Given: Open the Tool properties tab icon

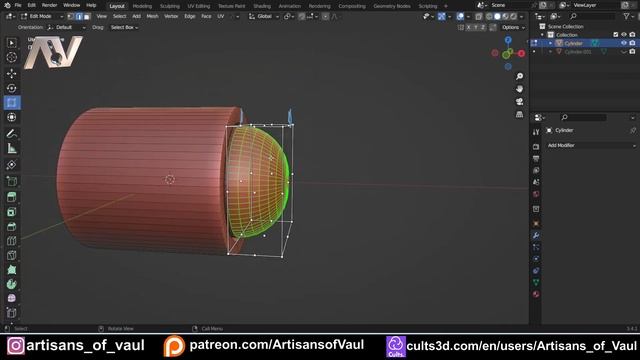Looking at the screenshot, I should (536, 132).
